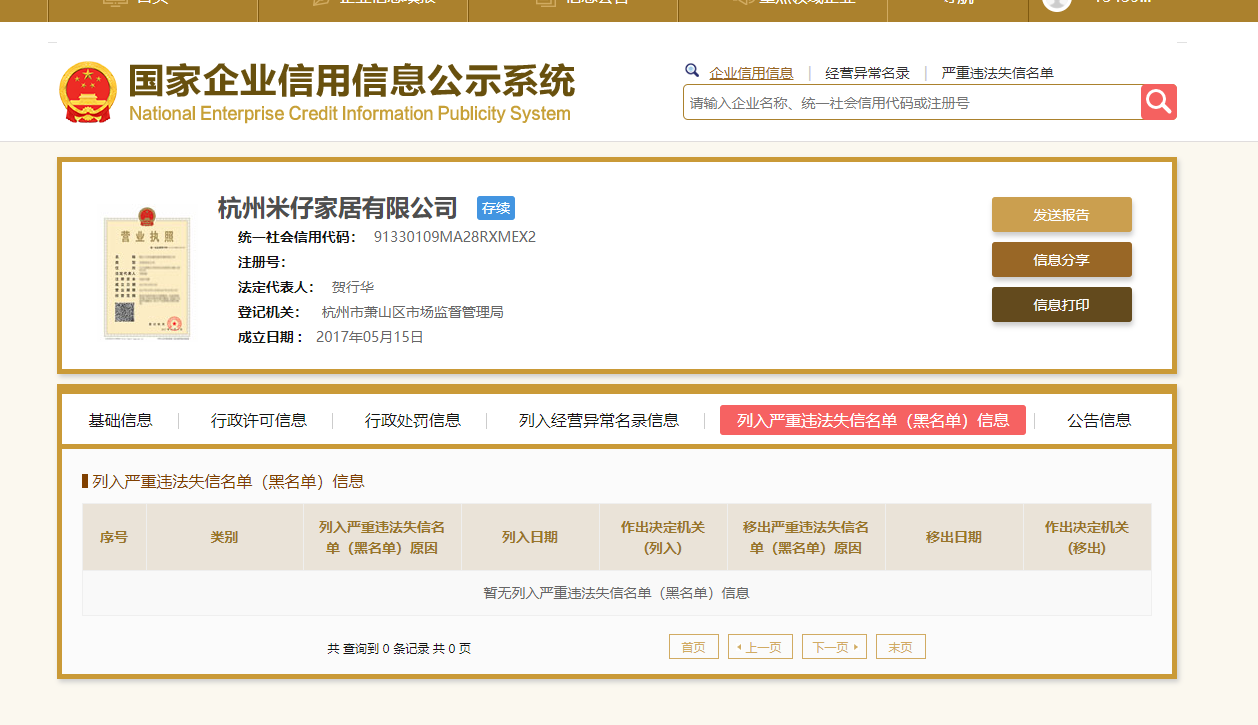Select the 列入严重违法失信名单（黑名单）信息 tab

[x=873, y=420]
